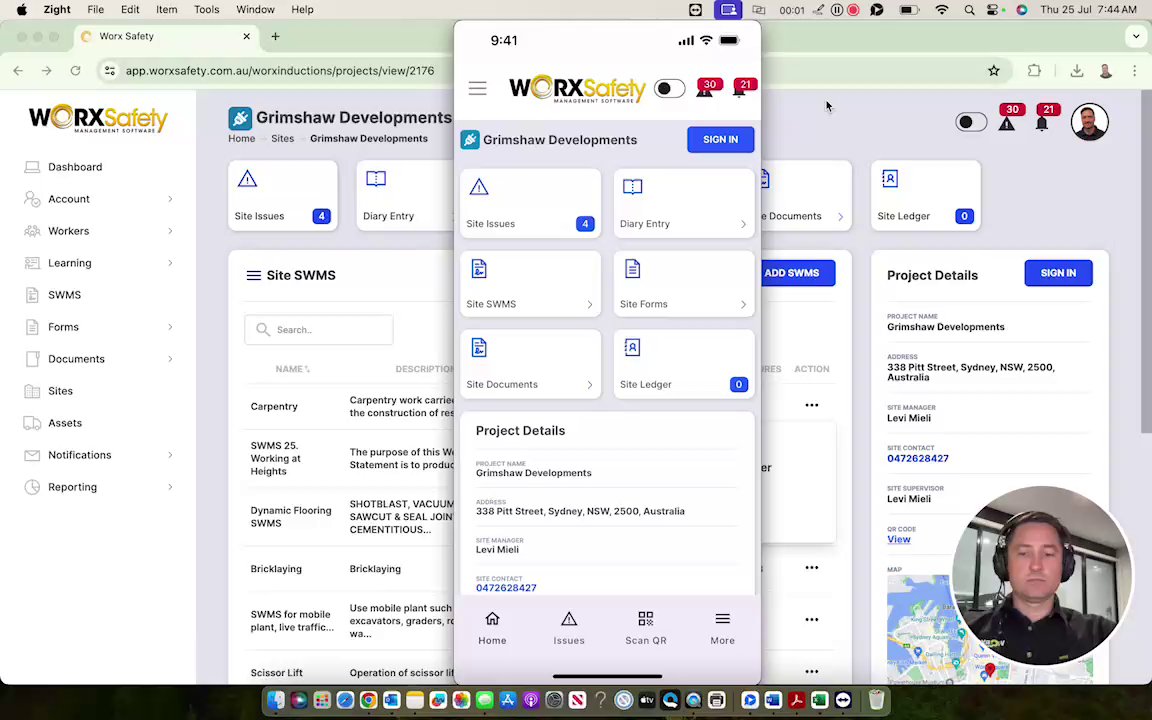Viewport: 1152px width, 720px height.
Task: Open the user profile avatar
Action: 1089,121
